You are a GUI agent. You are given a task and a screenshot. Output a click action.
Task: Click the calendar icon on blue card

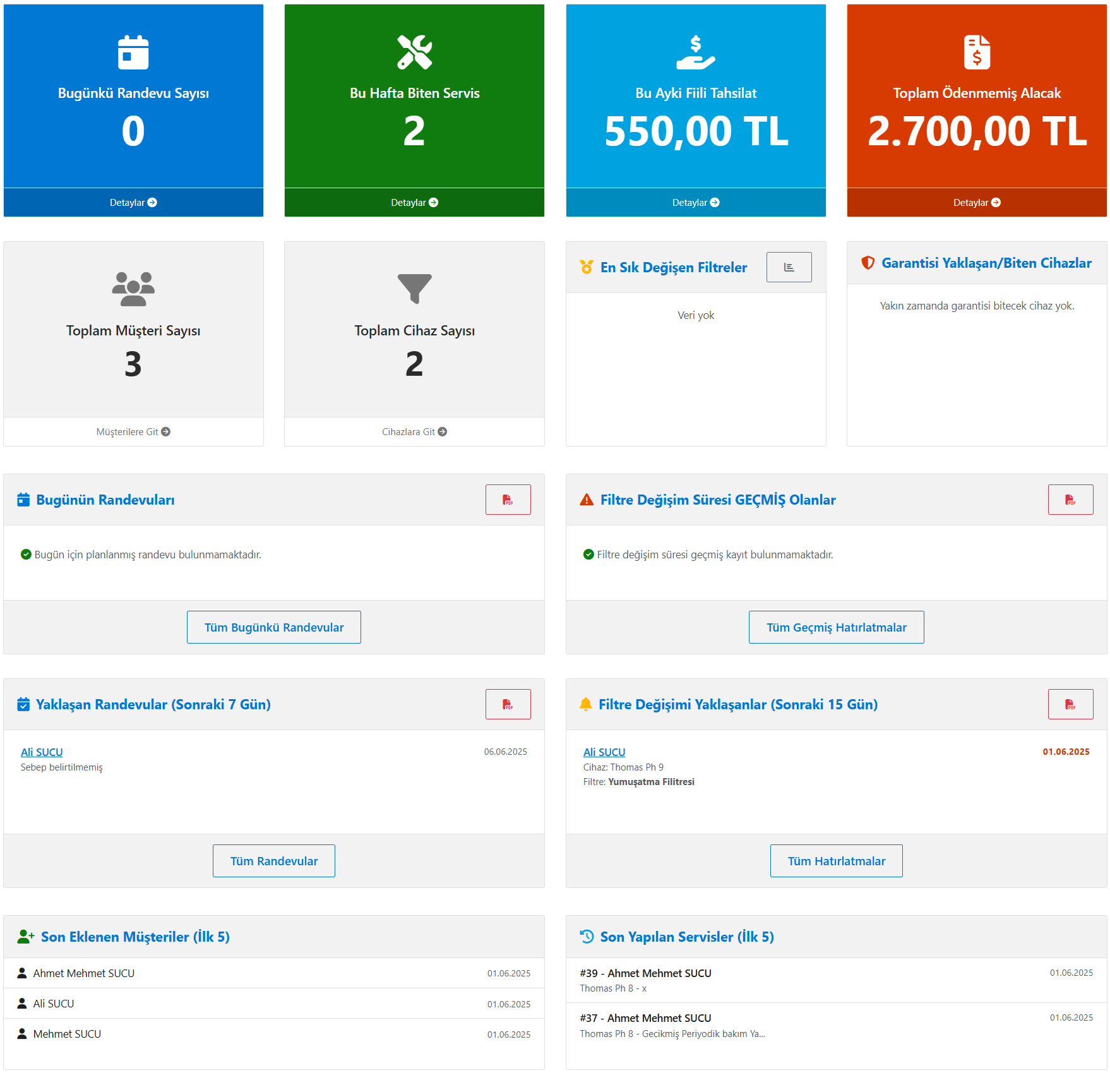tap(133, 52)
